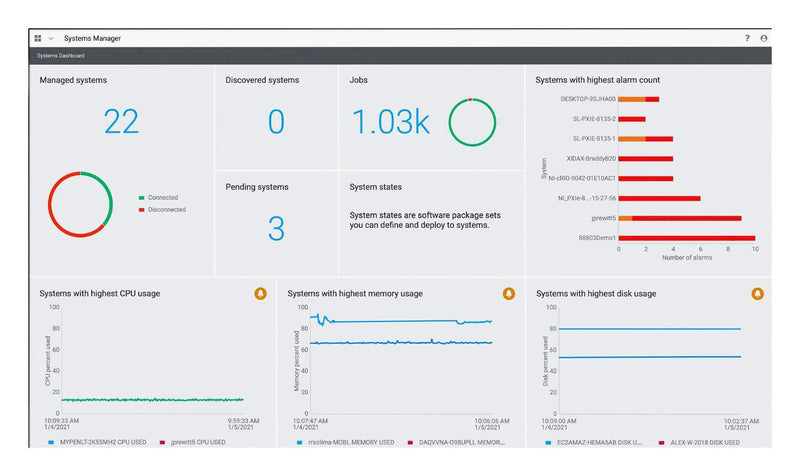Viewport: 800px width, 476px height.
Task: Click the 10:09:33 AM CPU start timestamp
Action: click(61, 421)
